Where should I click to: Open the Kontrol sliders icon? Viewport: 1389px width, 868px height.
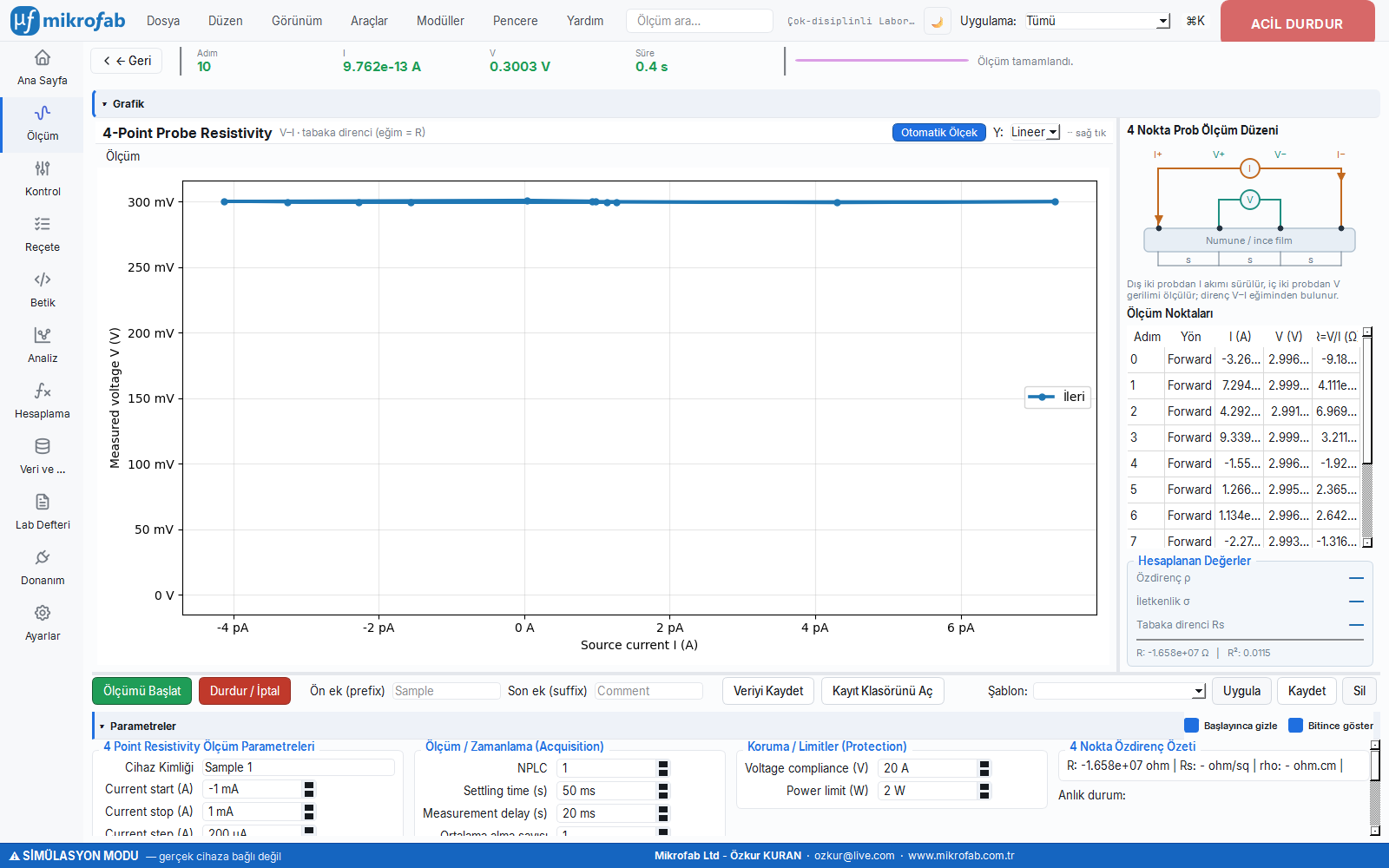point(42,168)
